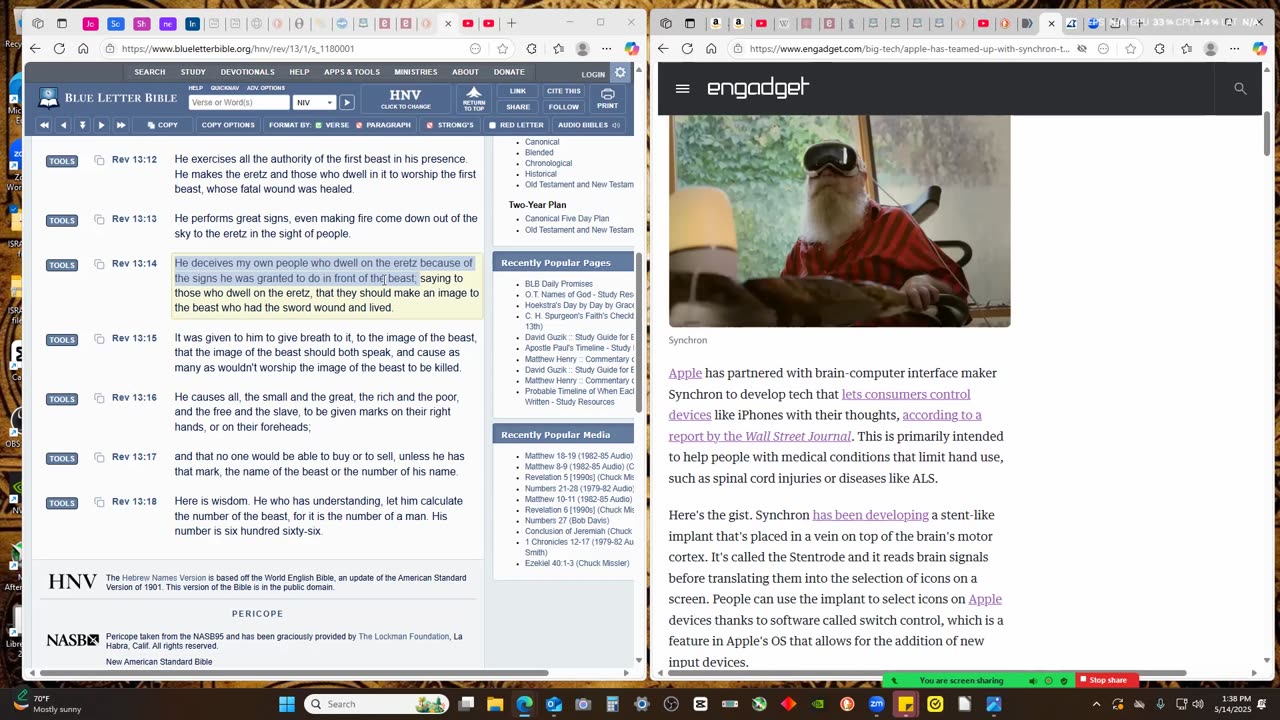The width and height of the screenshot is (1280, 720).
Task: Click in the Verse or Word(s) search field
Action: tap(239, 102)
